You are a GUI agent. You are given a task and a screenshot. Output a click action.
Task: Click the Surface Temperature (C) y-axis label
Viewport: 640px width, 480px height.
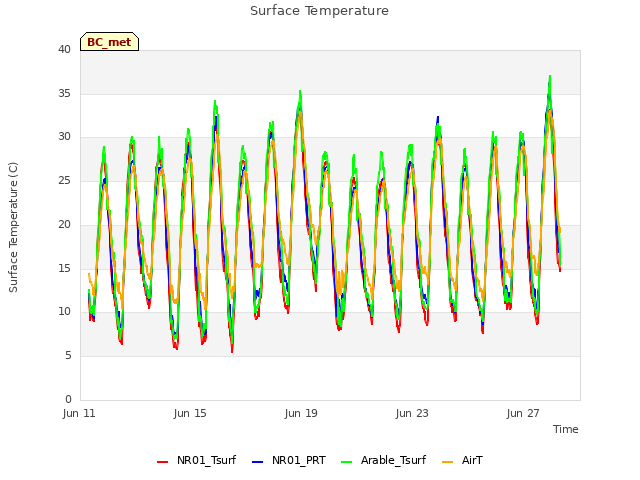click(13, 227)
